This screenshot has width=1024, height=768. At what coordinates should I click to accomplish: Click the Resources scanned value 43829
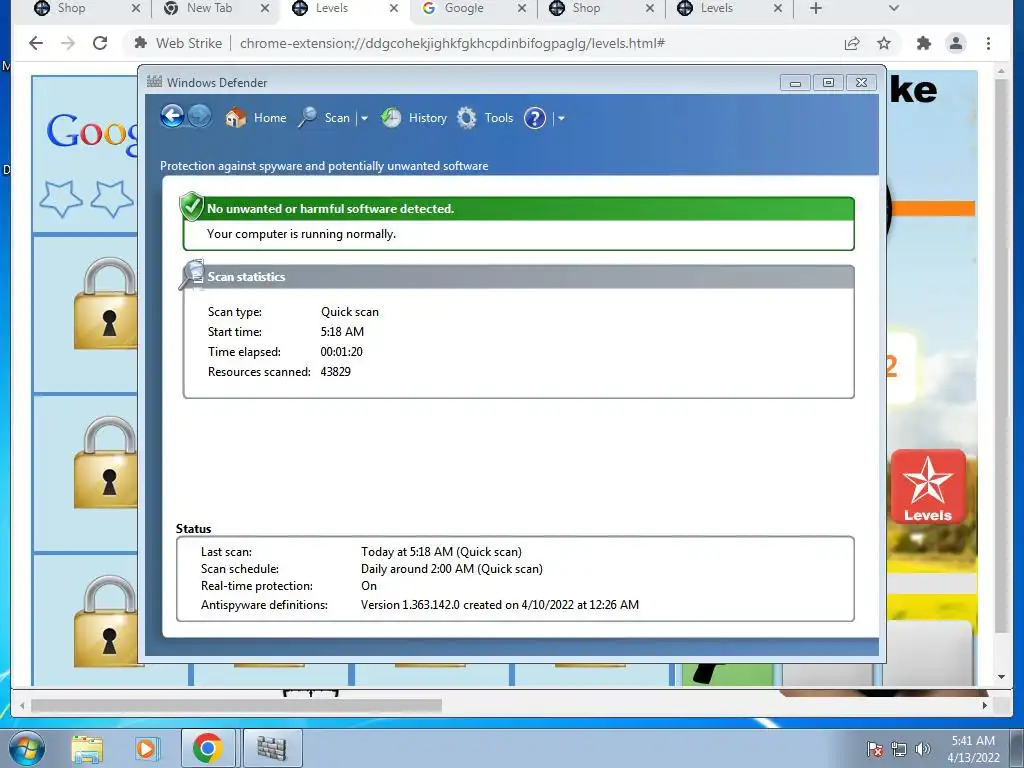point(336,372)
